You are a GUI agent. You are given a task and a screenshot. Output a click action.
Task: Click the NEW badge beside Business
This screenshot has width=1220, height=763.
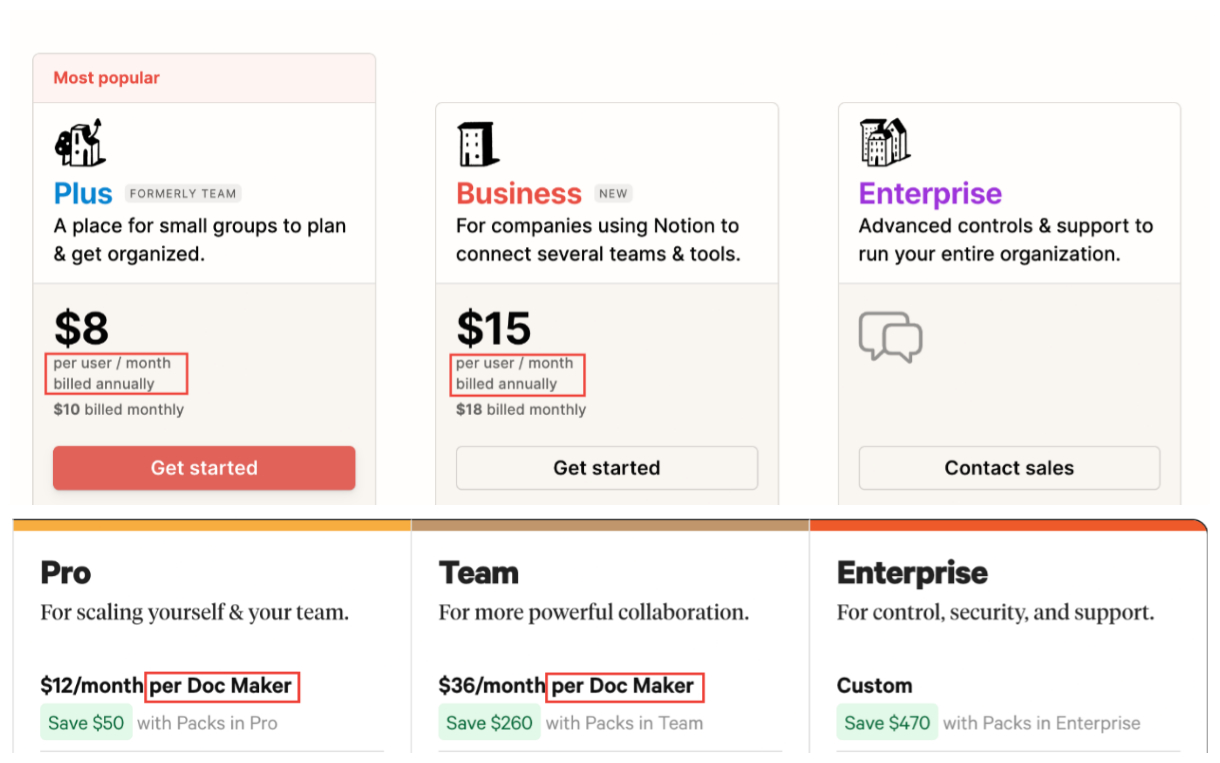(614, 194)
